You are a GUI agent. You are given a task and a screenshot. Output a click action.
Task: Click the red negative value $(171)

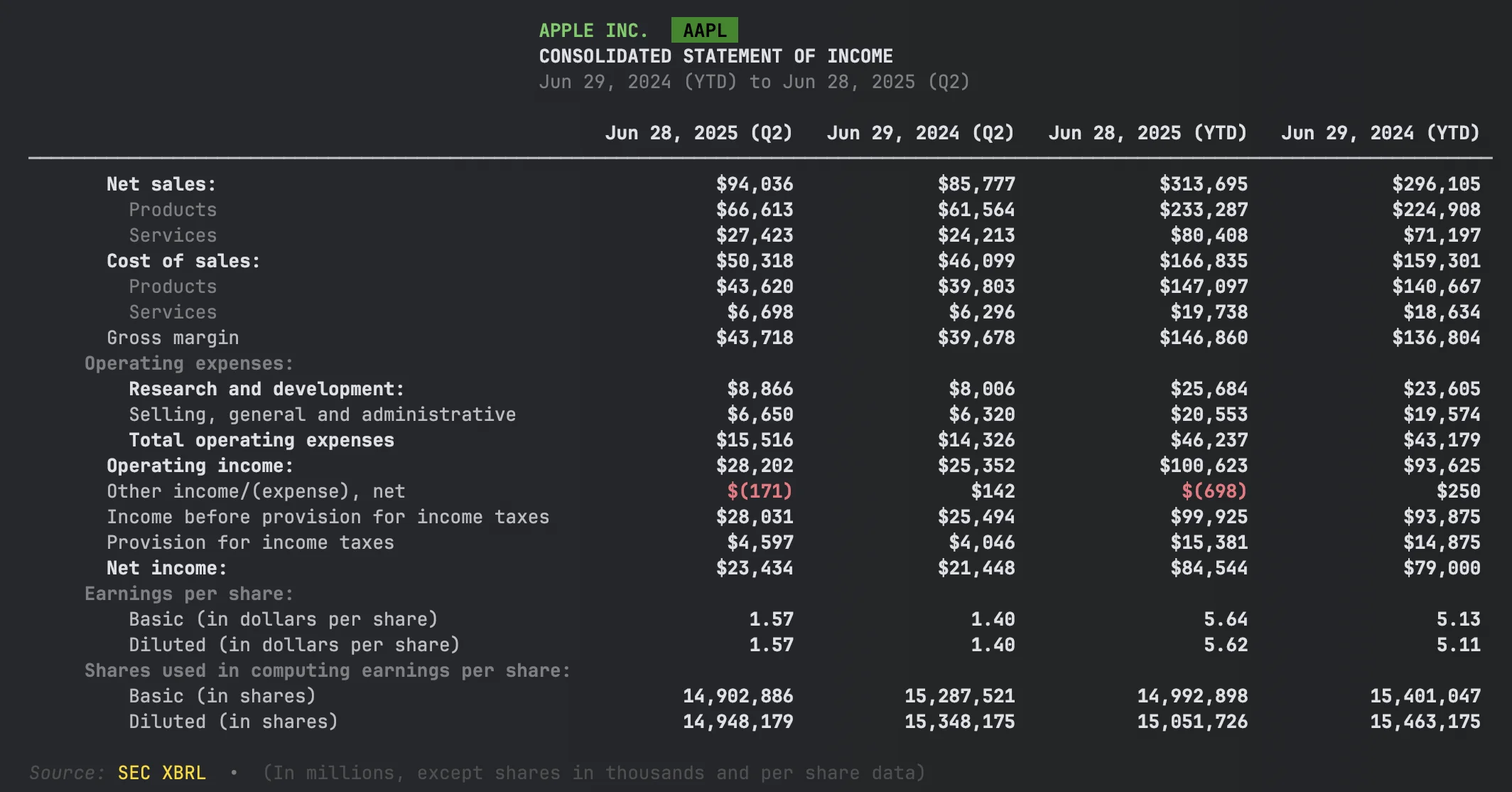click(760, 491)
